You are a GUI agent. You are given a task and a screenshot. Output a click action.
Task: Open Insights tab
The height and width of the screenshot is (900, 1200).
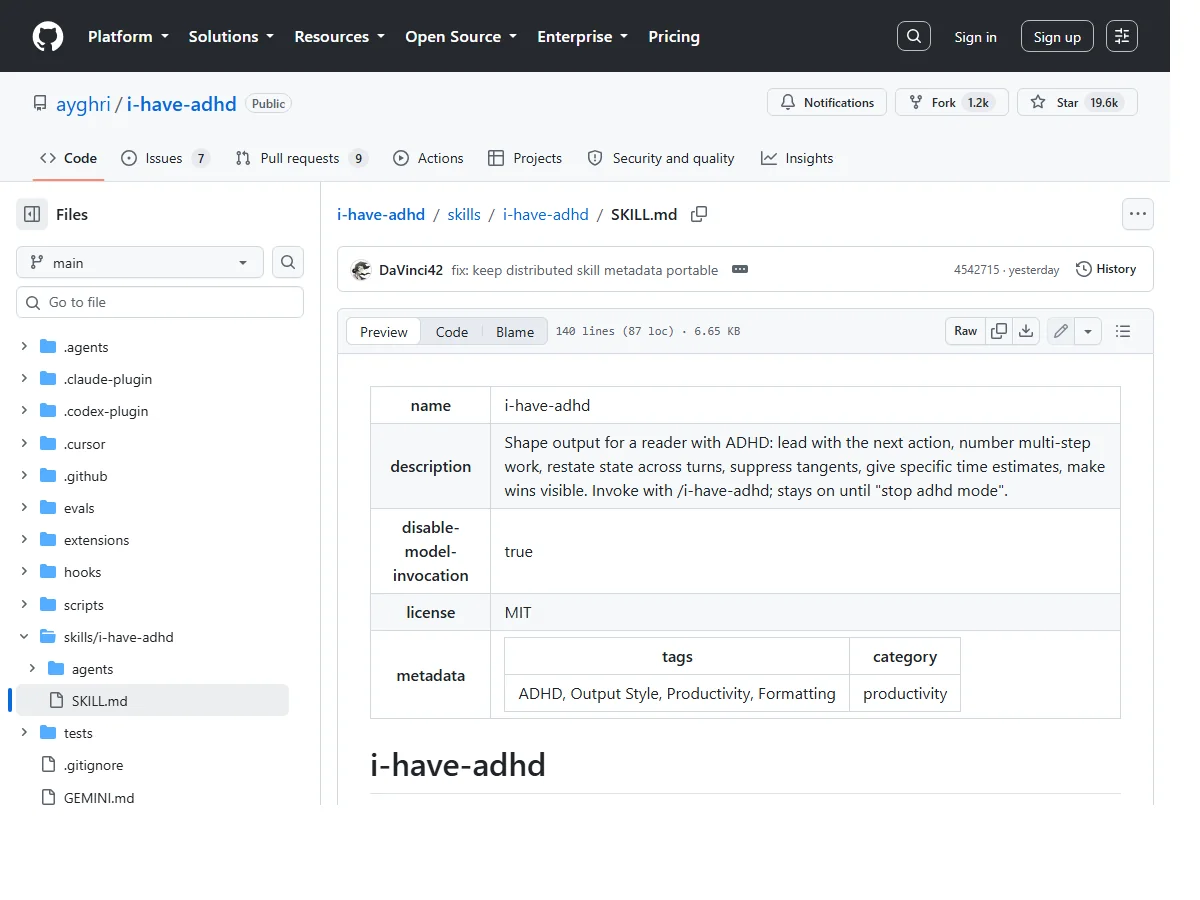point(797,158)
